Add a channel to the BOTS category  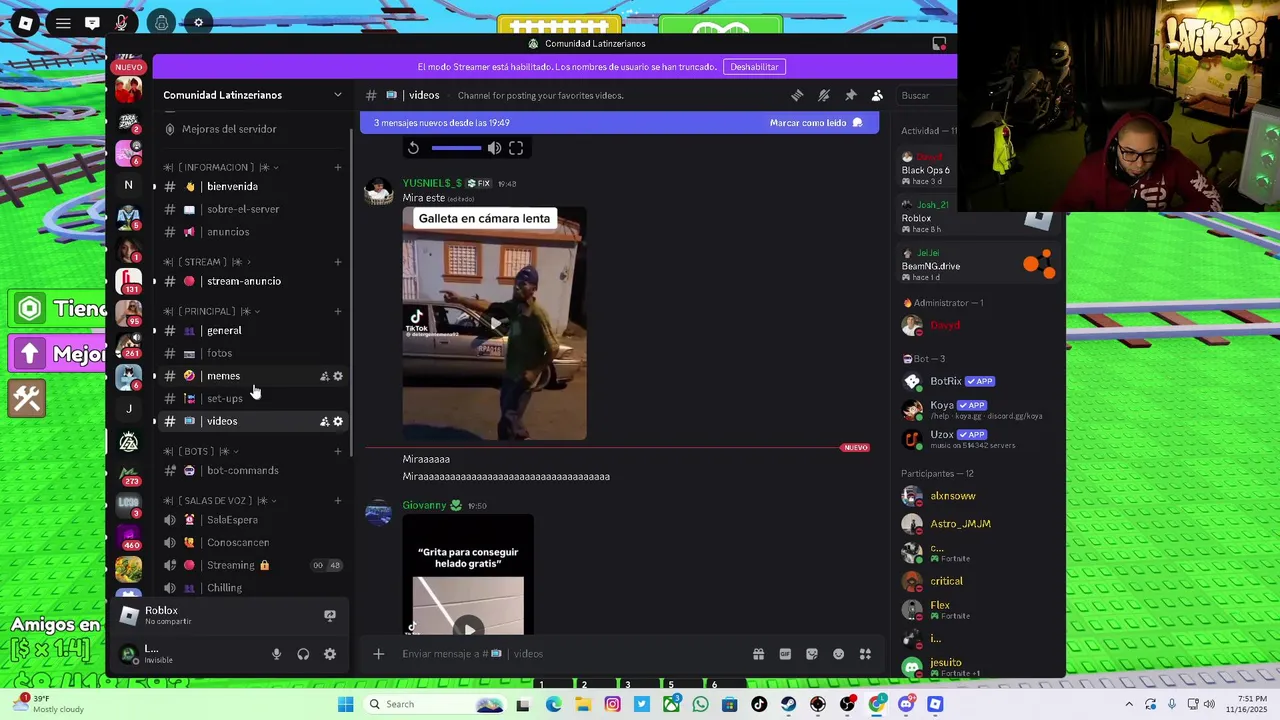pyautogui.click(x=338, y=451)
